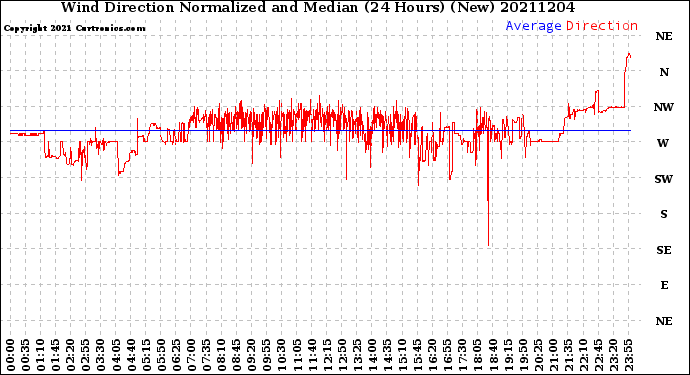Click the Copyright 2021 Cartronics.com text
The width and height of the screenshot is (690, 375).
[x=74, y=28]
